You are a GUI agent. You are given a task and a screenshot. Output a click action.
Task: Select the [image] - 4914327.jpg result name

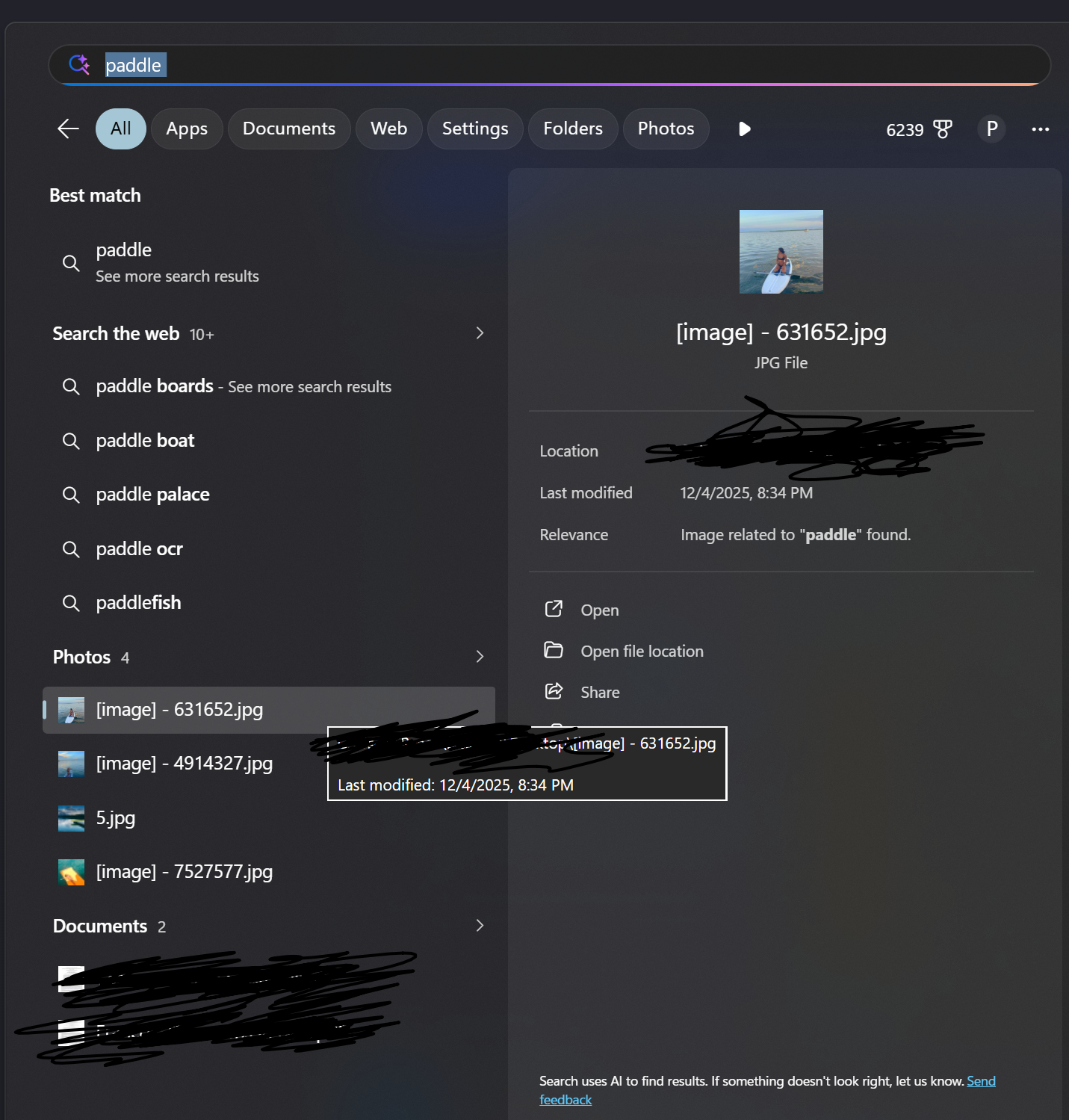point(185,764)
